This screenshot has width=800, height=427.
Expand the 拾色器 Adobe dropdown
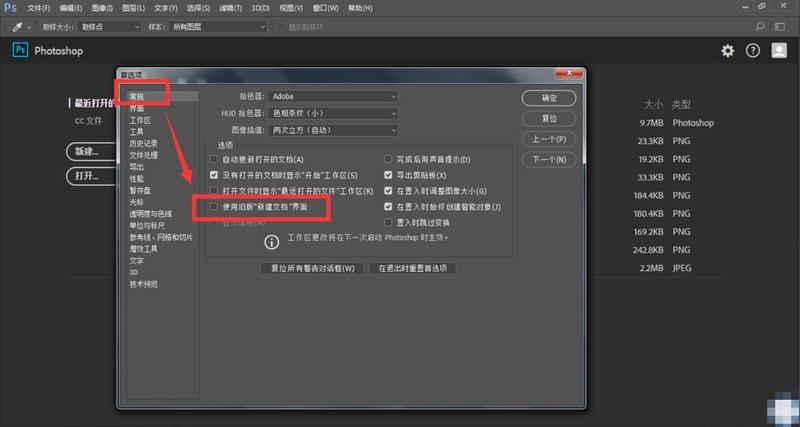(x=333, y=96)
